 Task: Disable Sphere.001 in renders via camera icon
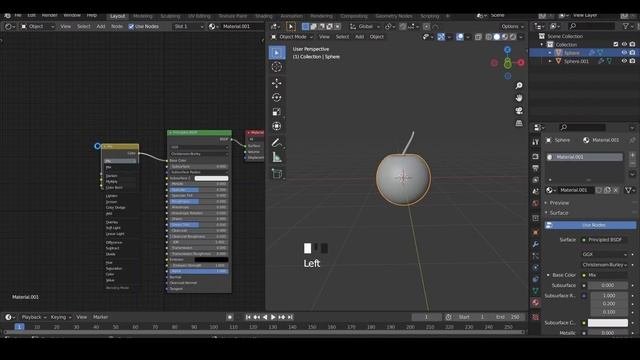pyautogui.click(x=632, y=61)
